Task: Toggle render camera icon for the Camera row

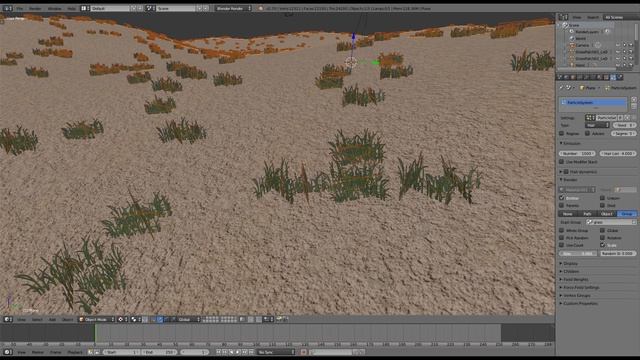Action: [631, 45]
